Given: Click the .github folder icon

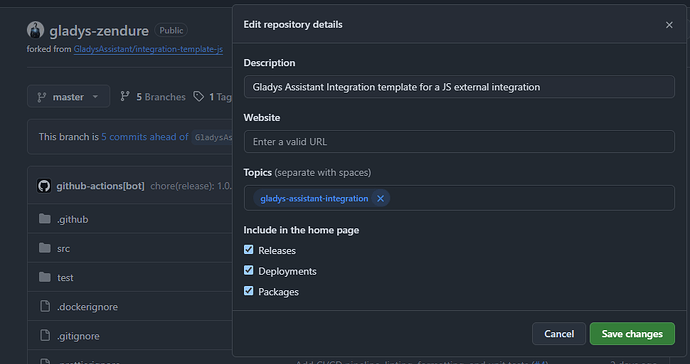Looking at the screenshot, I should 45,219.
